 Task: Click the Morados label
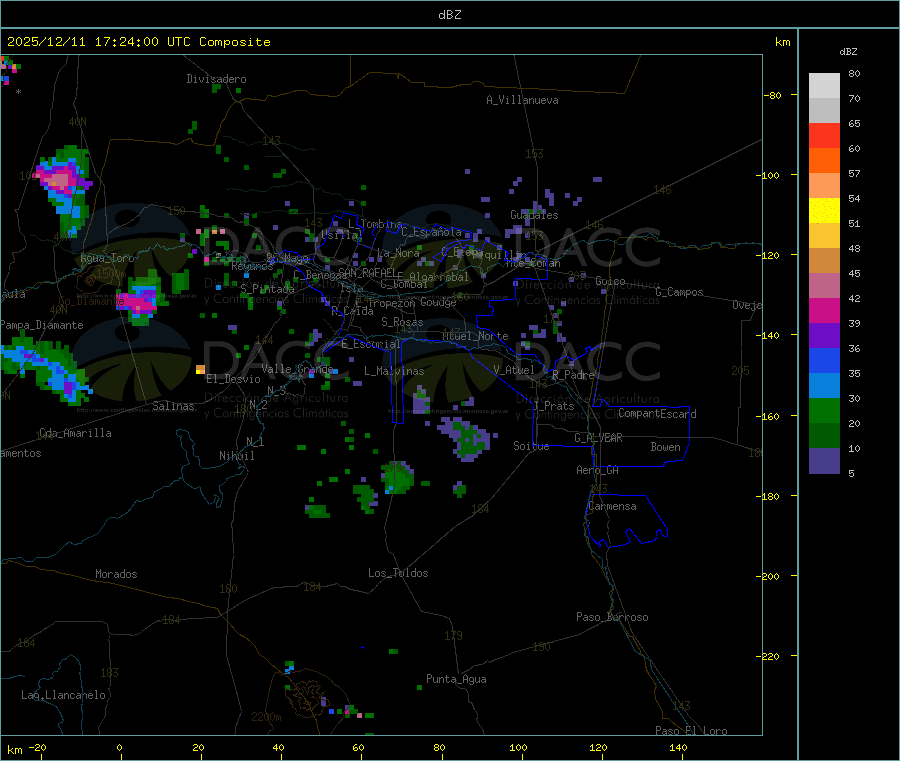(x=116, y=574)
